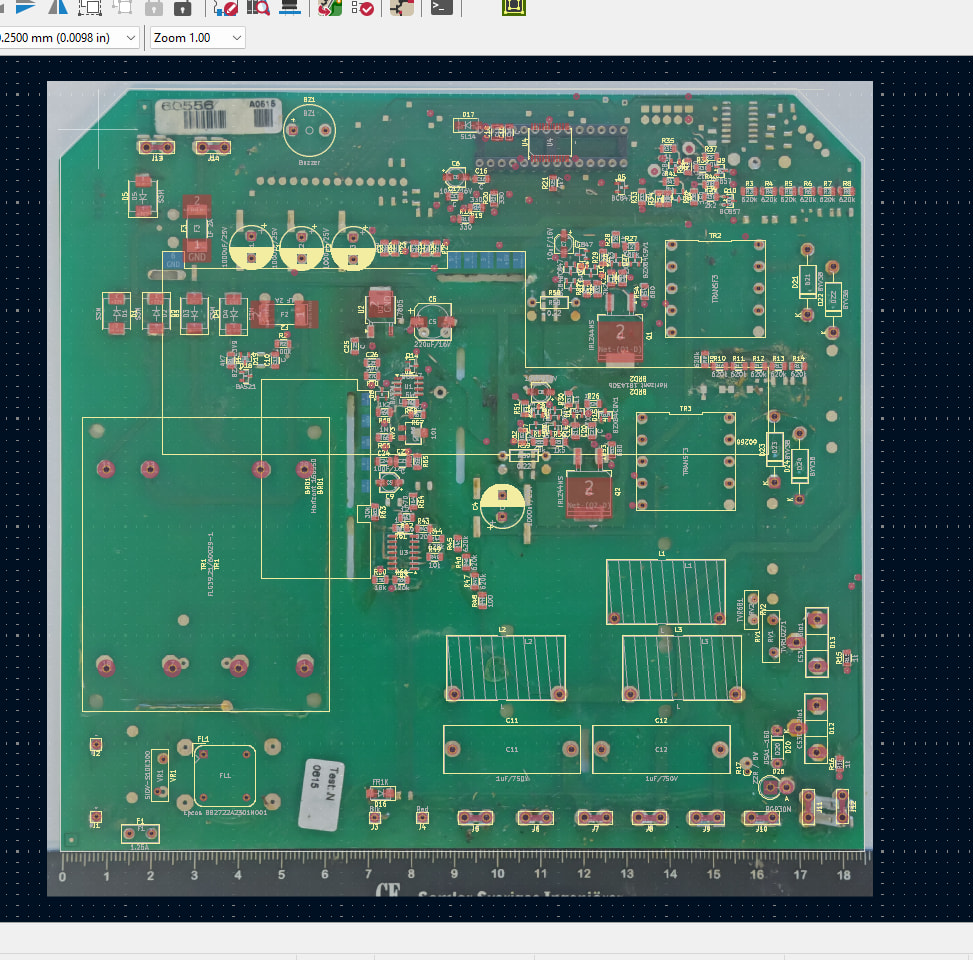Click the 1uF/750V value under C11

pos(512,779)
